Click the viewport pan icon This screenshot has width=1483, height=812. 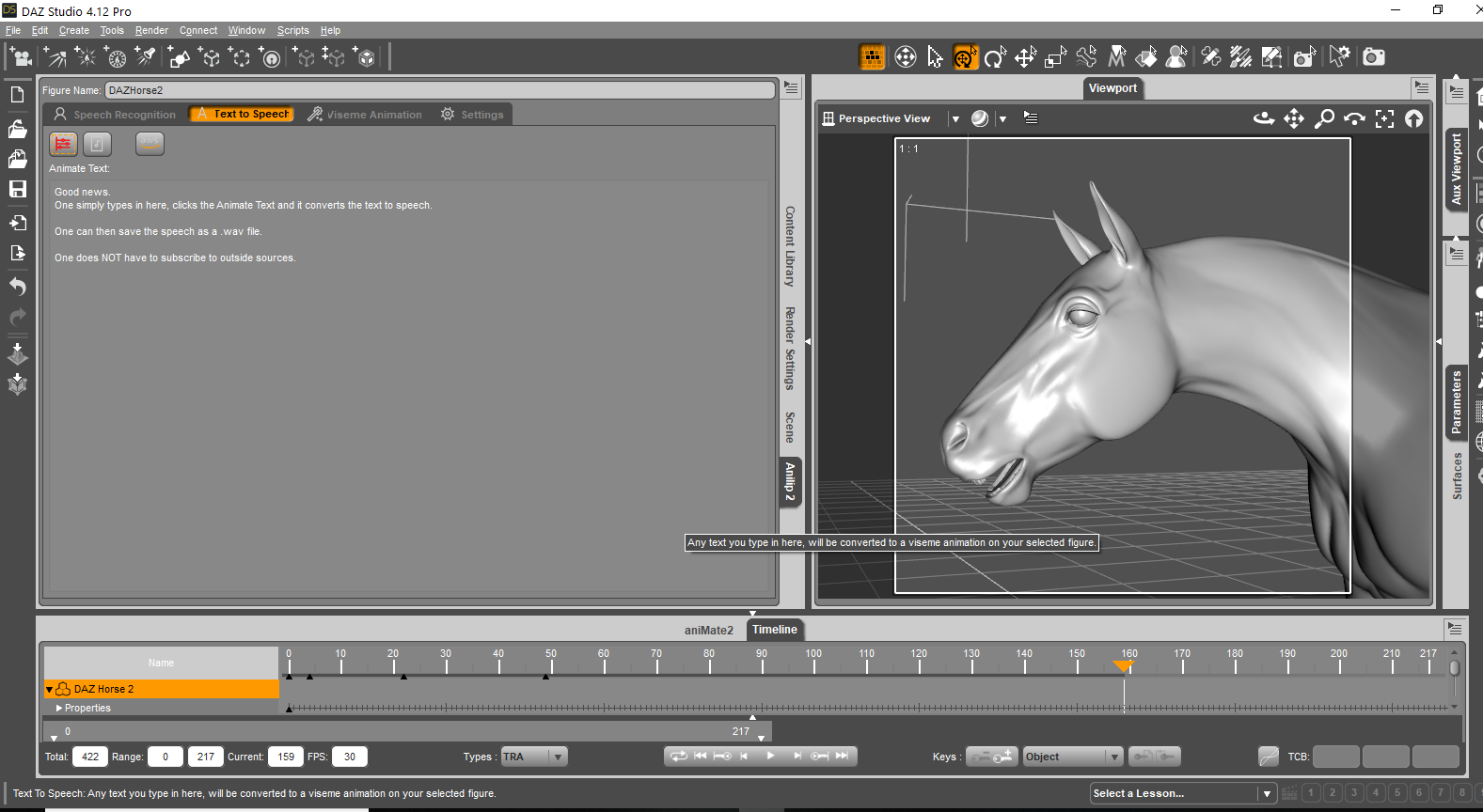point(1294,118)
